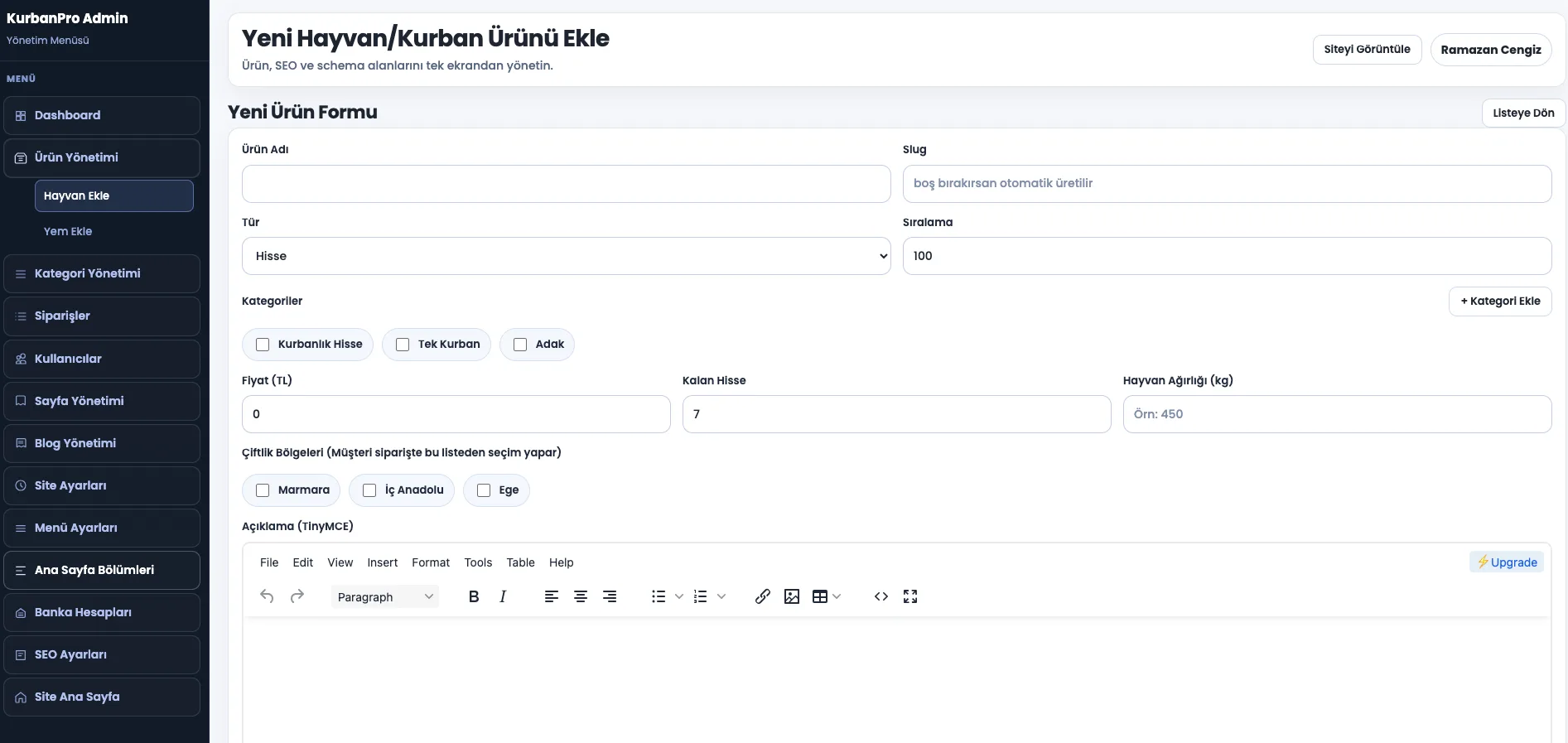Screen dimensions: 1568x743
Task: Open the Format menu in editor
Action: [x=431, y=562]
